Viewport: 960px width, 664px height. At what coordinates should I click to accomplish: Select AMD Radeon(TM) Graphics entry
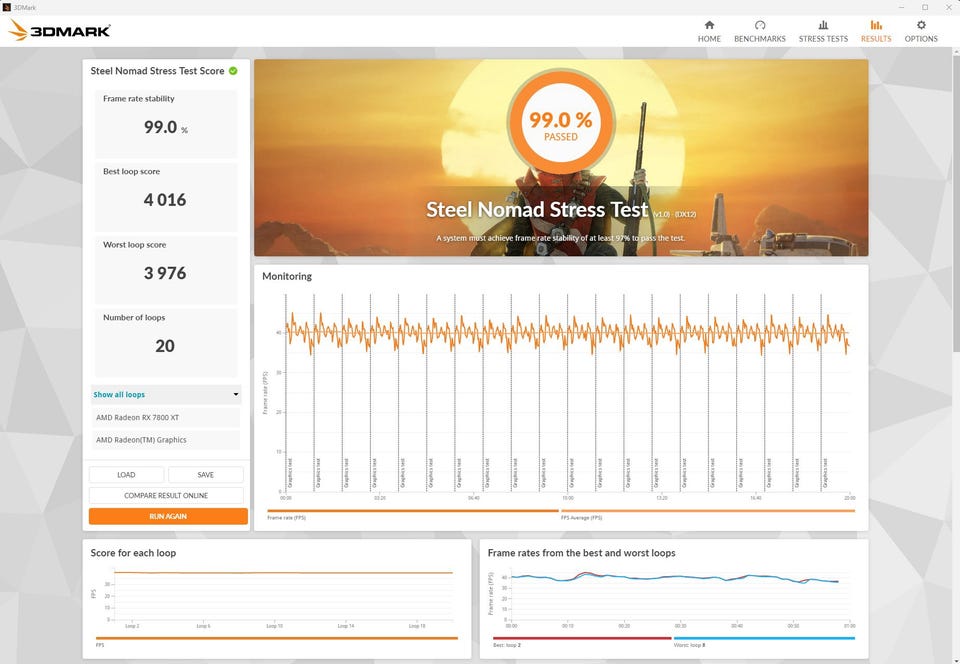coord(166,439)
